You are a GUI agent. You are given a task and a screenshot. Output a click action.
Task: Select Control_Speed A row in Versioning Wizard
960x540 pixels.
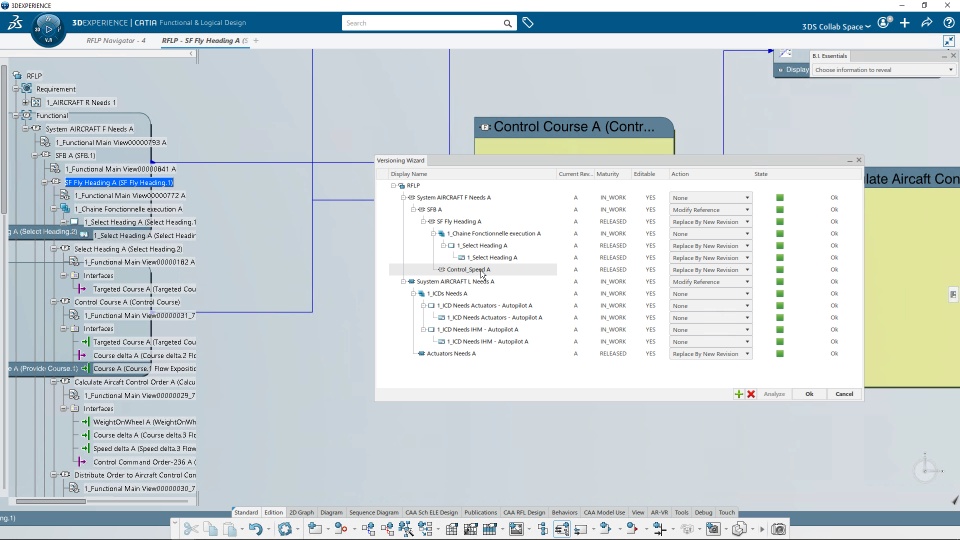tap(473, 269)
